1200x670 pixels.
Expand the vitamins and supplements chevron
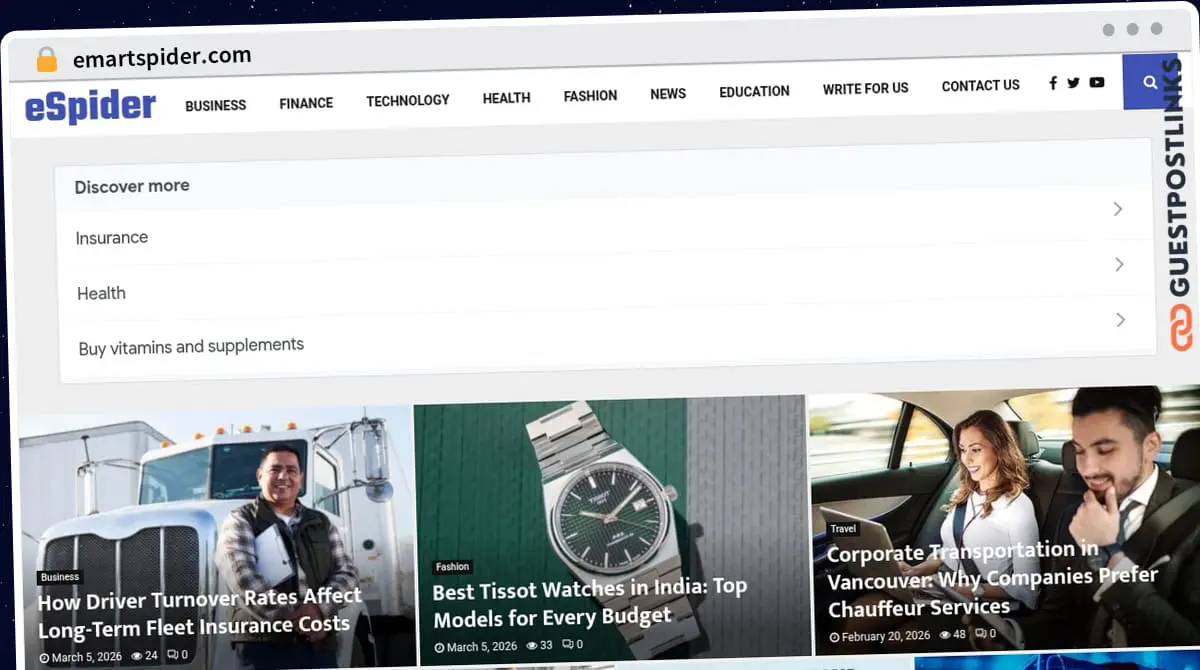(x=1120, y=320)
